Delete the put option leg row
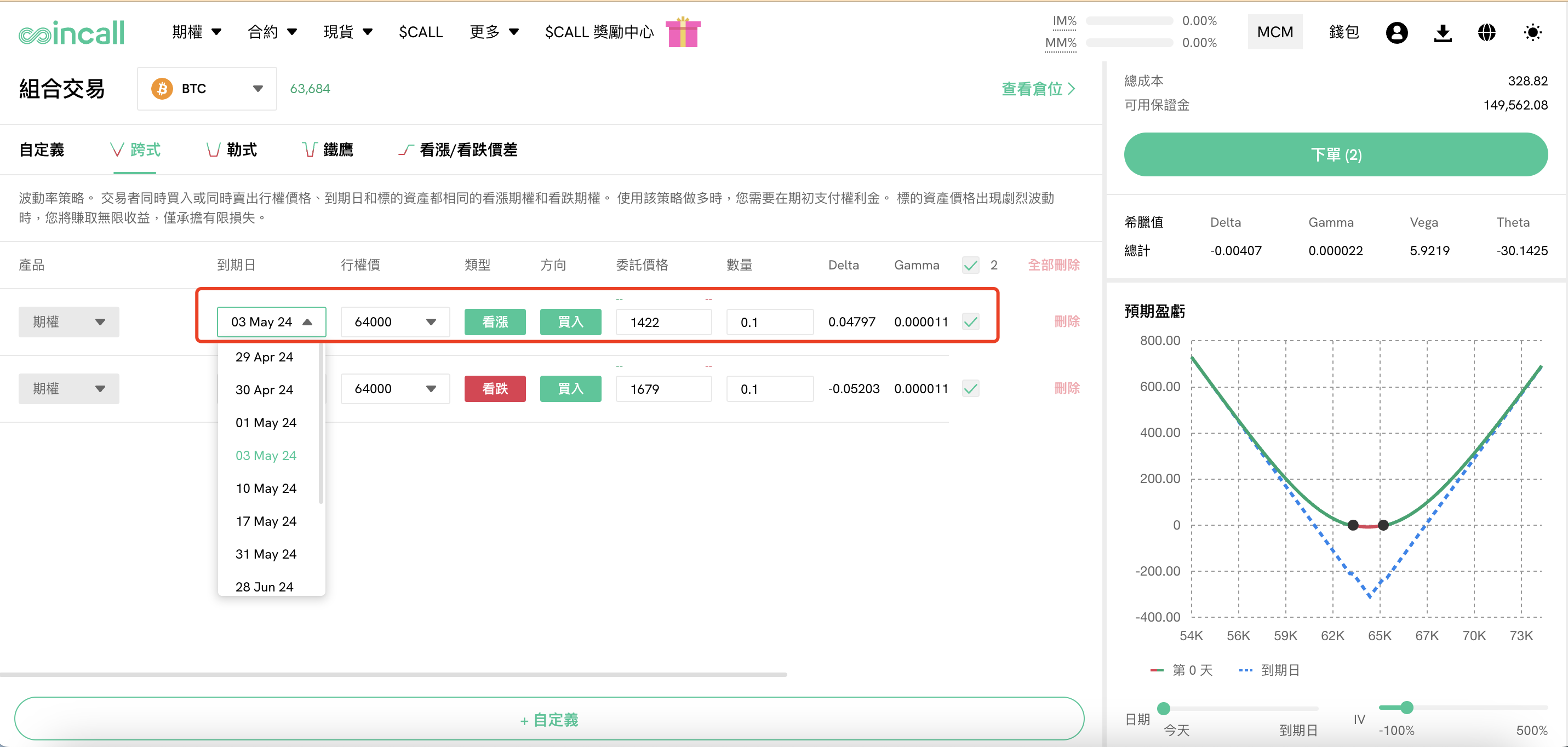Image resolution: width=1568 pixels, height=747 pixels. (x=1067, y=389)
